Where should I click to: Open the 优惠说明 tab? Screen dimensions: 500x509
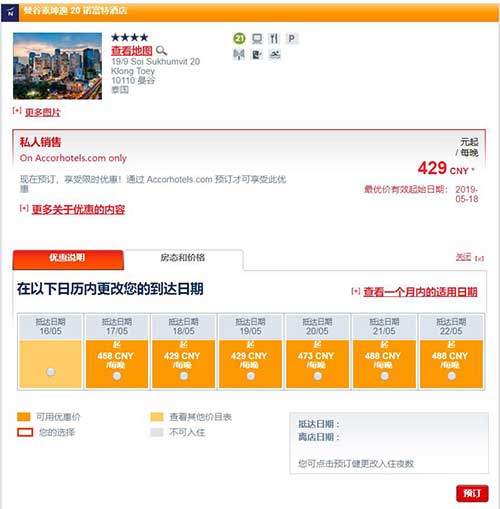point(68,259)
